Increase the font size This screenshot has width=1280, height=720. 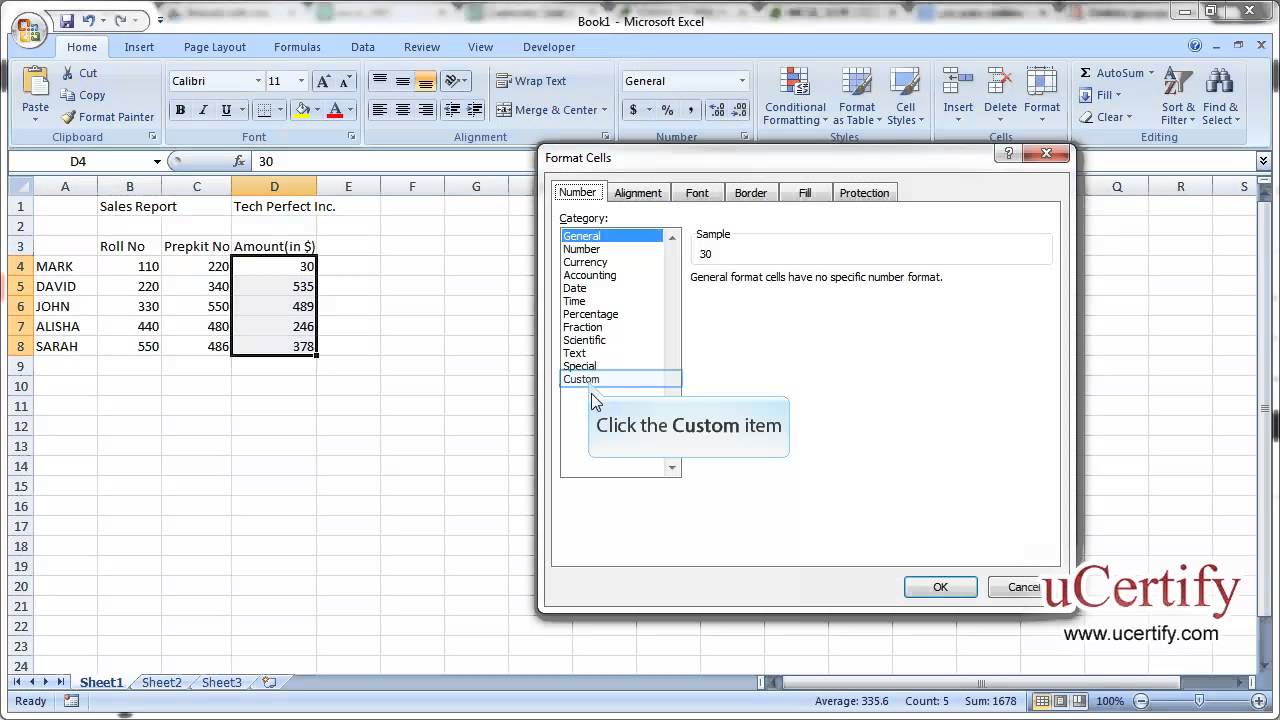pyautogui.click(x=323, y=81)
